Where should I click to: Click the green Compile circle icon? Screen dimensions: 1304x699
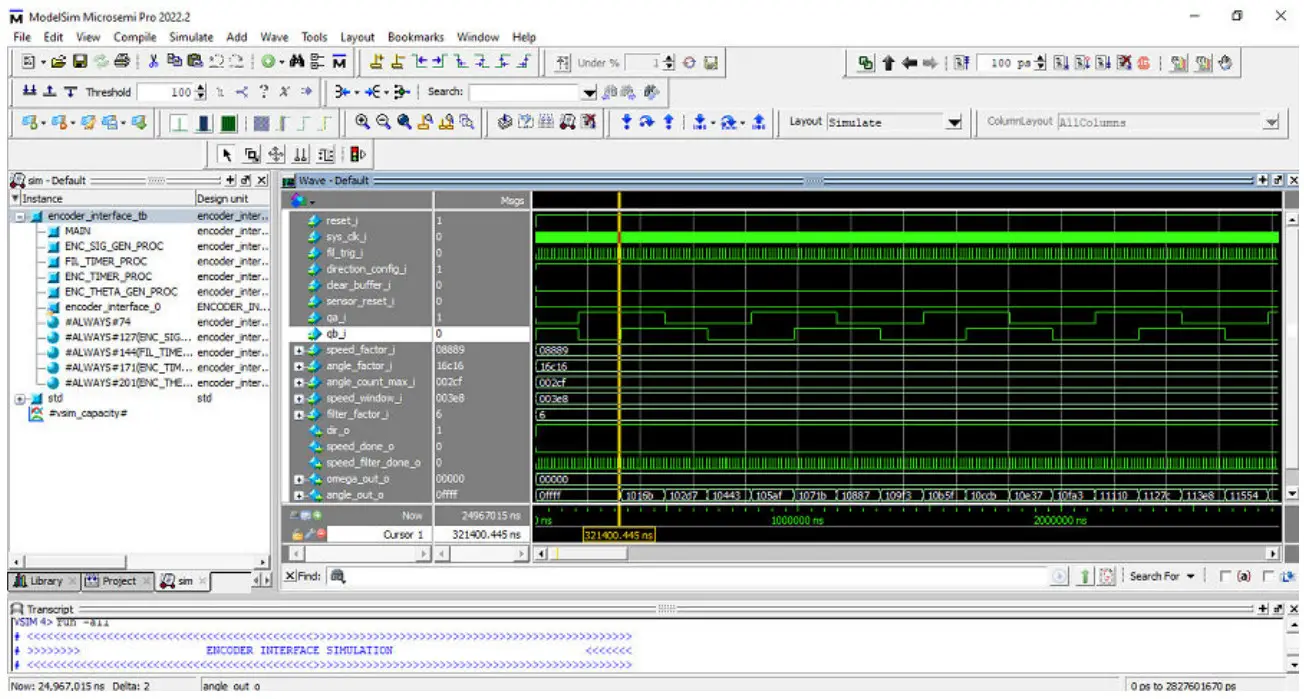[x=268, y=62]
